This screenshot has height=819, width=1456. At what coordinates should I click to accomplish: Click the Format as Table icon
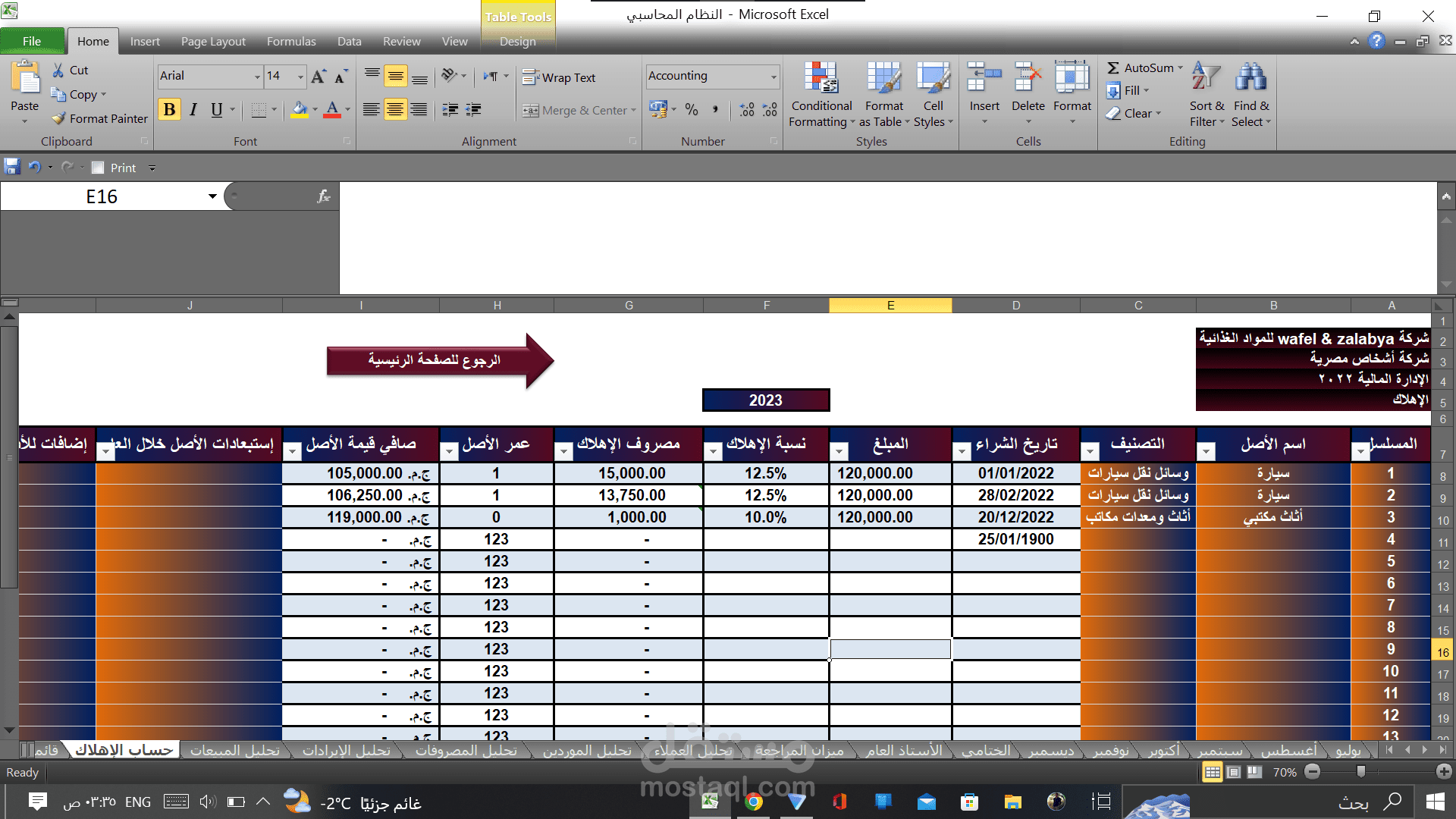[x=884, y=80]
